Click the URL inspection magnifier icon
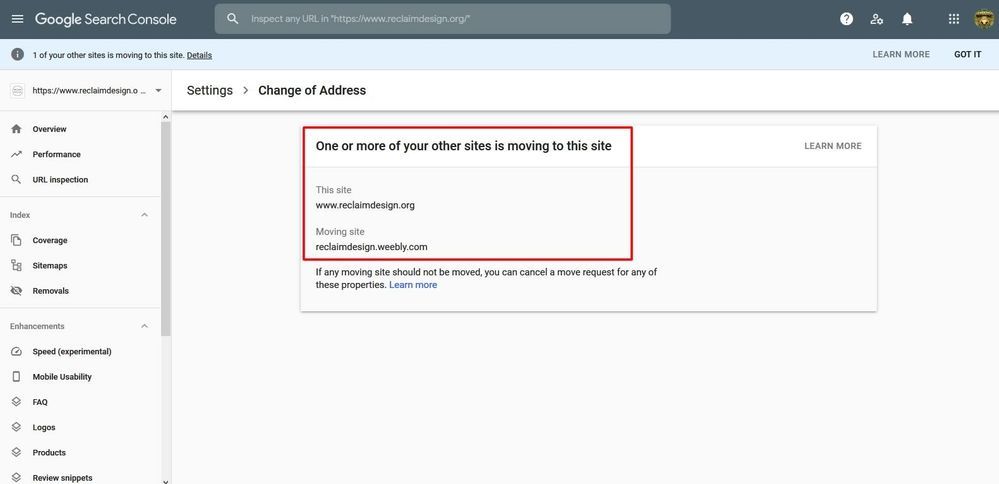 17,180
